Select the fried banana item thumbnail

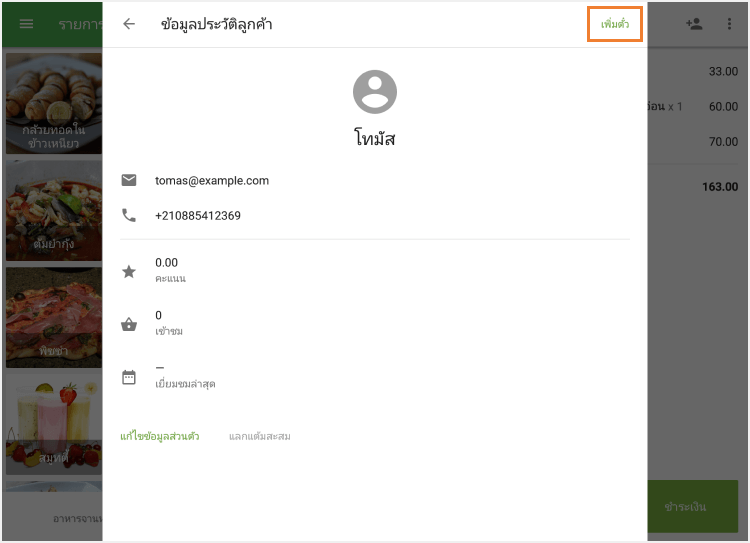pos(53,104)
